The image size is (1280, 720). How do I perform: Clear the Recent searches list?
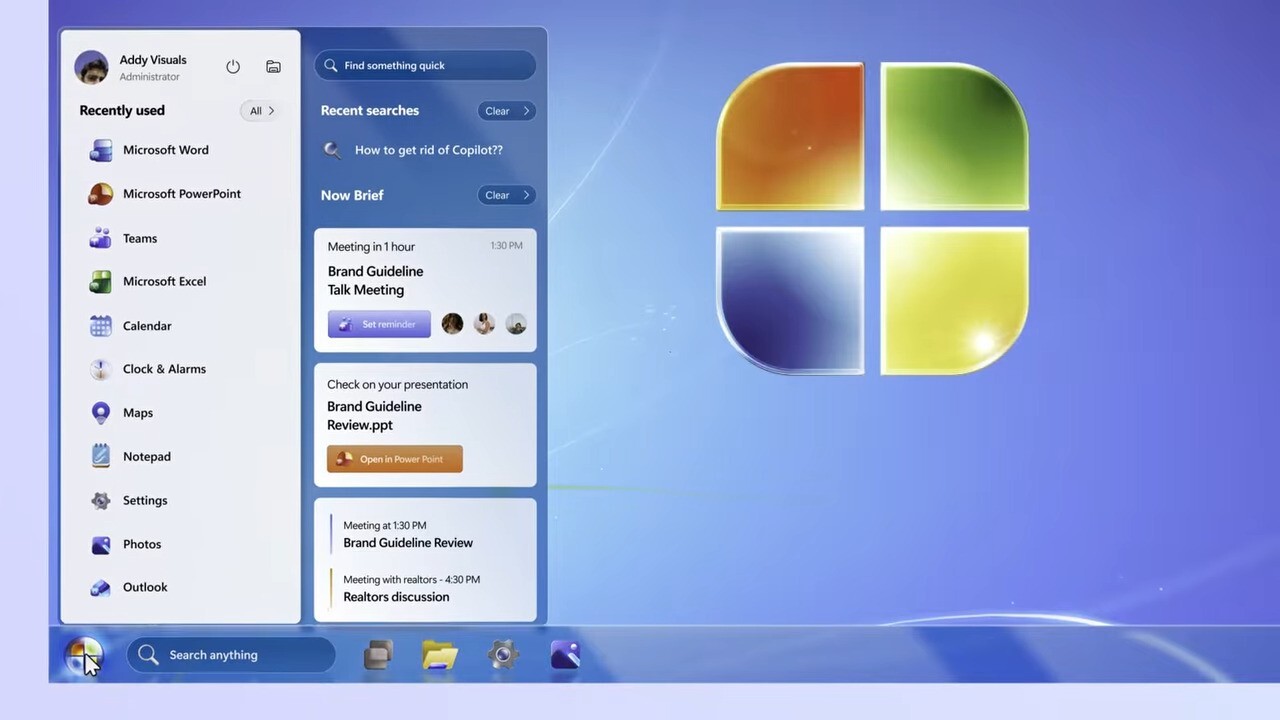[506, 111]
